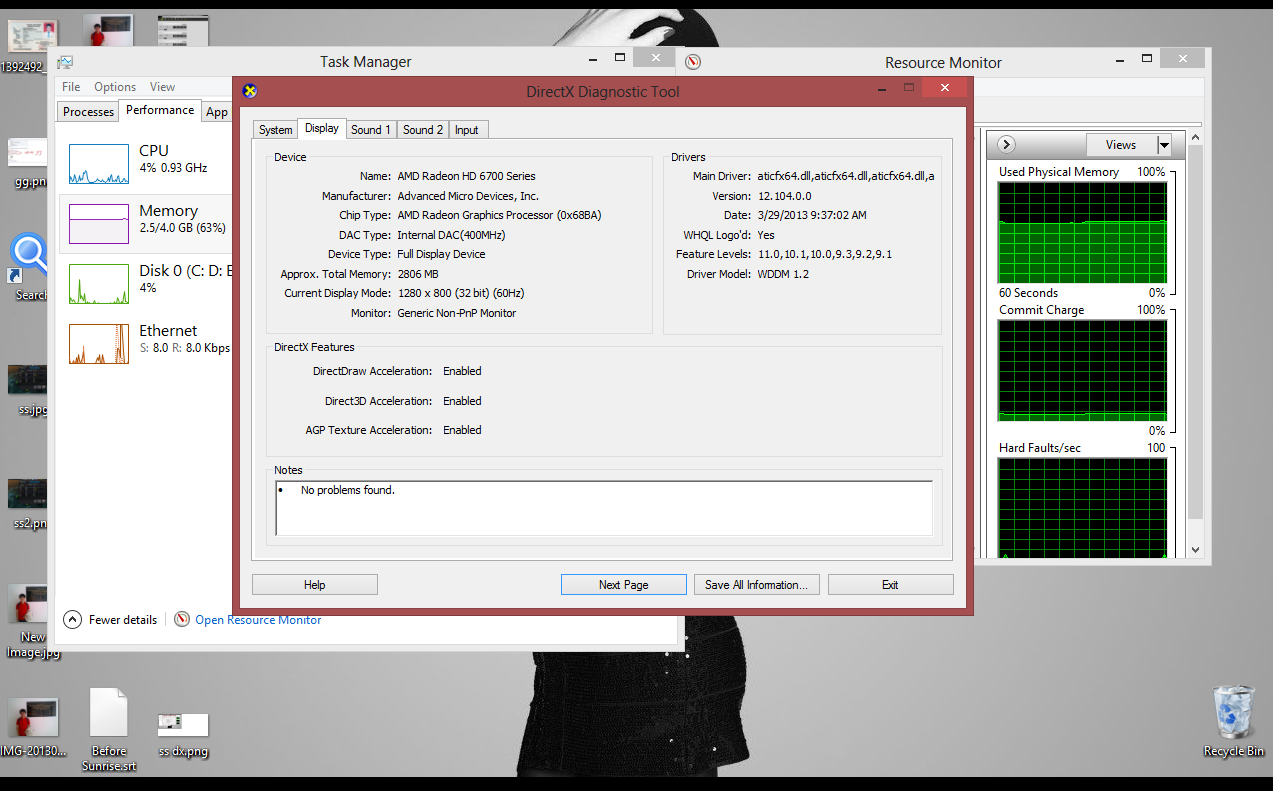View Disk 0 performance graph
The image size is (1273, 791).
point(98,283)
